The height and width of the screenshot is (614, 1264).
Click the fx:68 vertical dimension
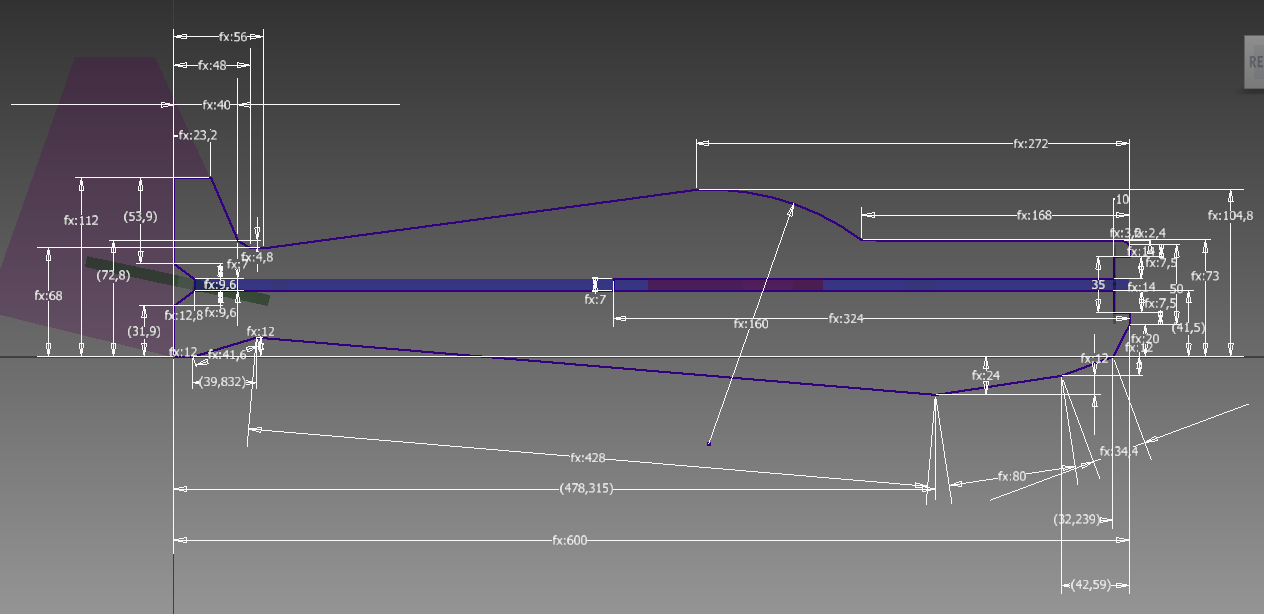(48, 296)
